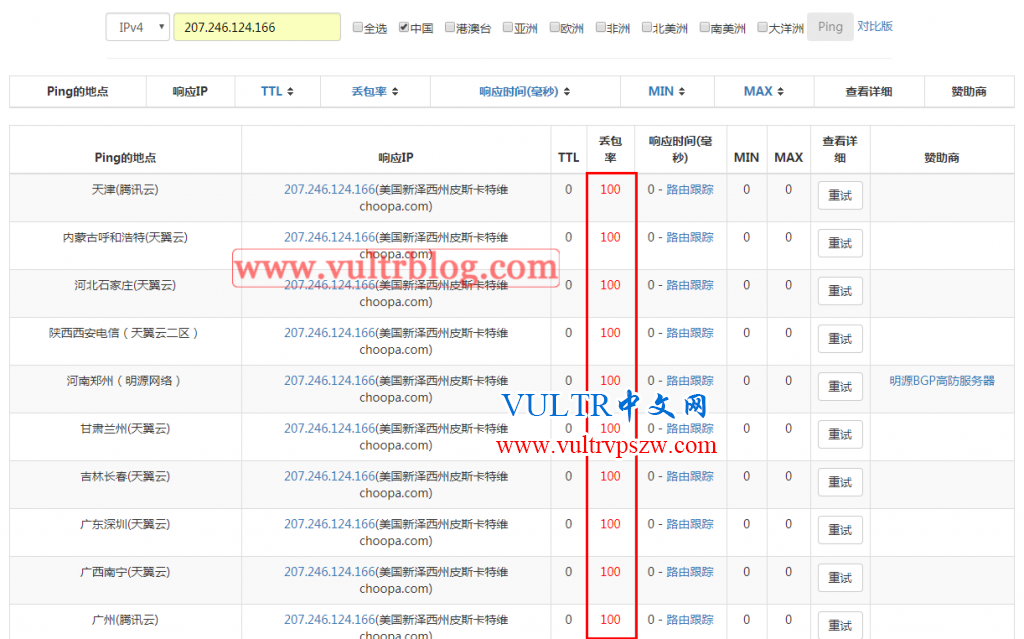Check the 全选 checkbox
Screen dimensions: 1024x639
[357, 27]
